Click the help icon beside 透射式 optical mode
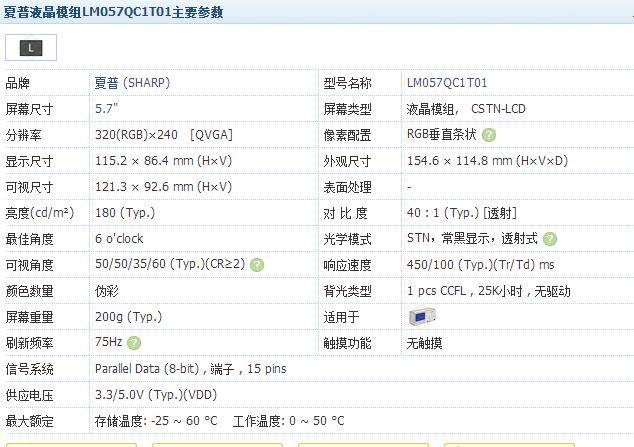The width and height of the screenshot is (634, 447). (550, 239)
